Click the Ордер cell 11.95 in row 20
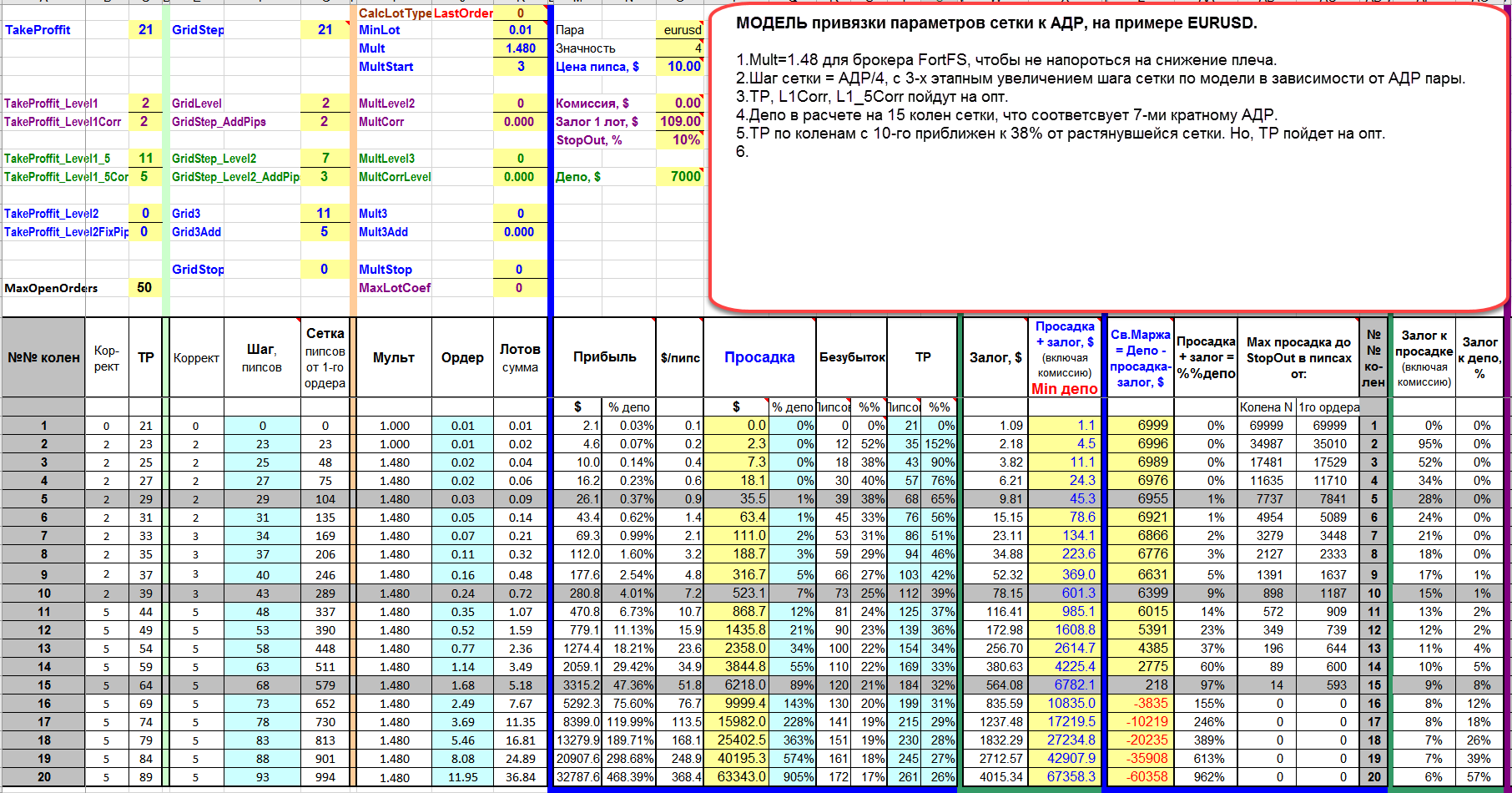The width and height of the screenshot is (1512, 793). pyautogui.click(x=463, y=777)
